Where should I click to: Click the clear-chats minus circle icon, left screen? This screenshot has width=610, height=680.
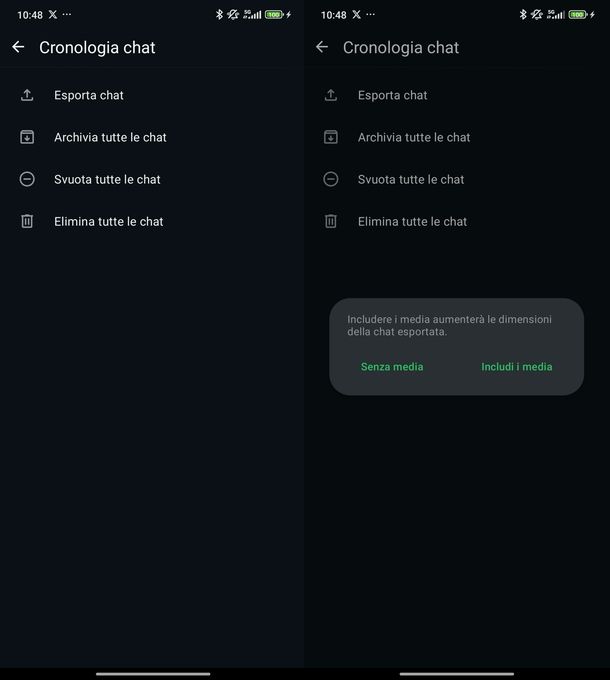click(x=27, y=179)
